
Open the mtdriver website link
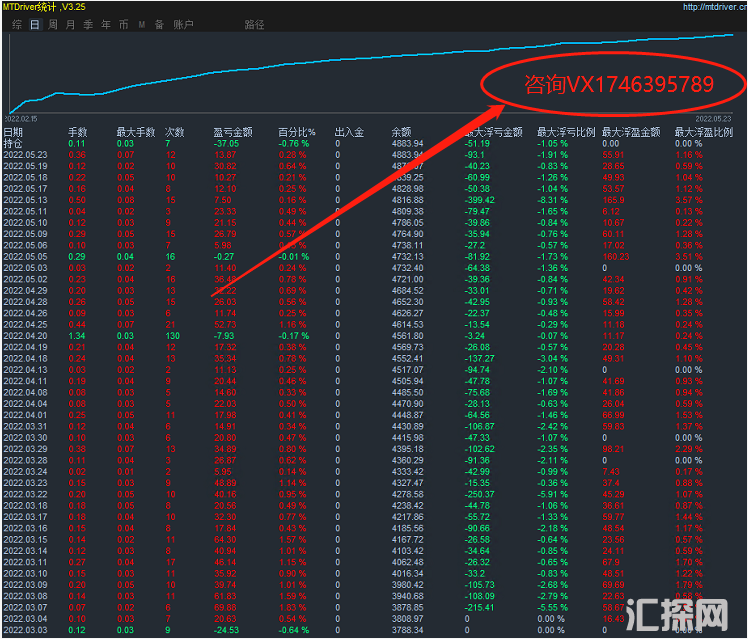[x=714, y=6]
